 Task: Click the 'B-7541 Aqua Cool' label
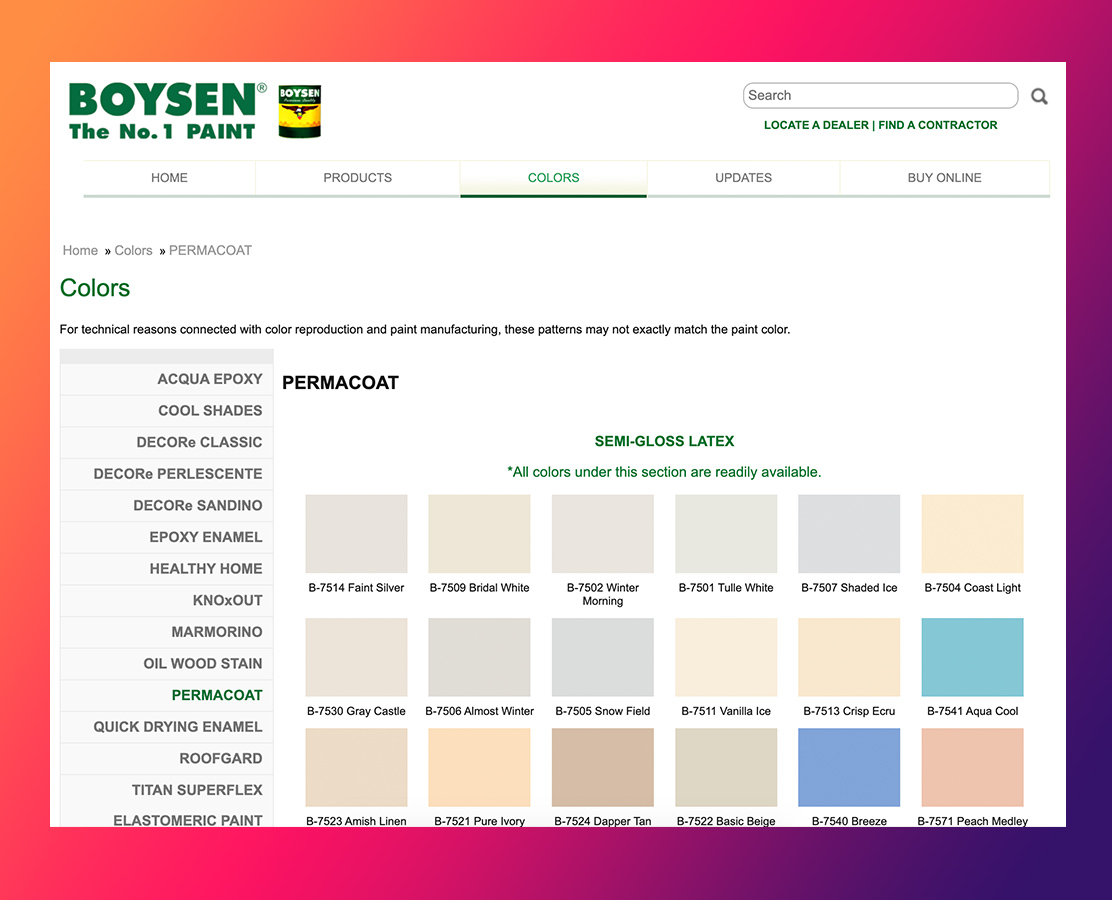[x=972, y=711]
